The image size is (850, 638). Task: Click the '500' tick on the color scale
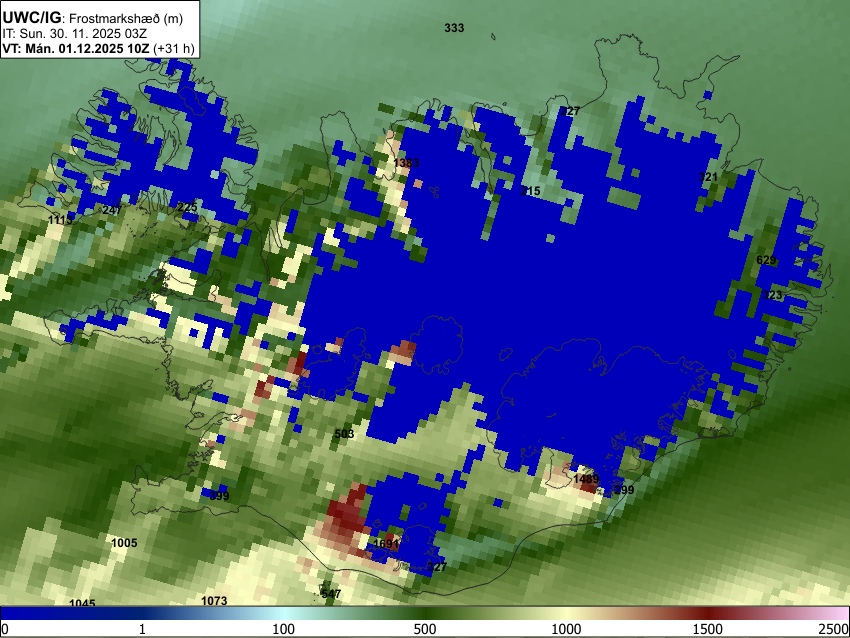click(425, 629)
